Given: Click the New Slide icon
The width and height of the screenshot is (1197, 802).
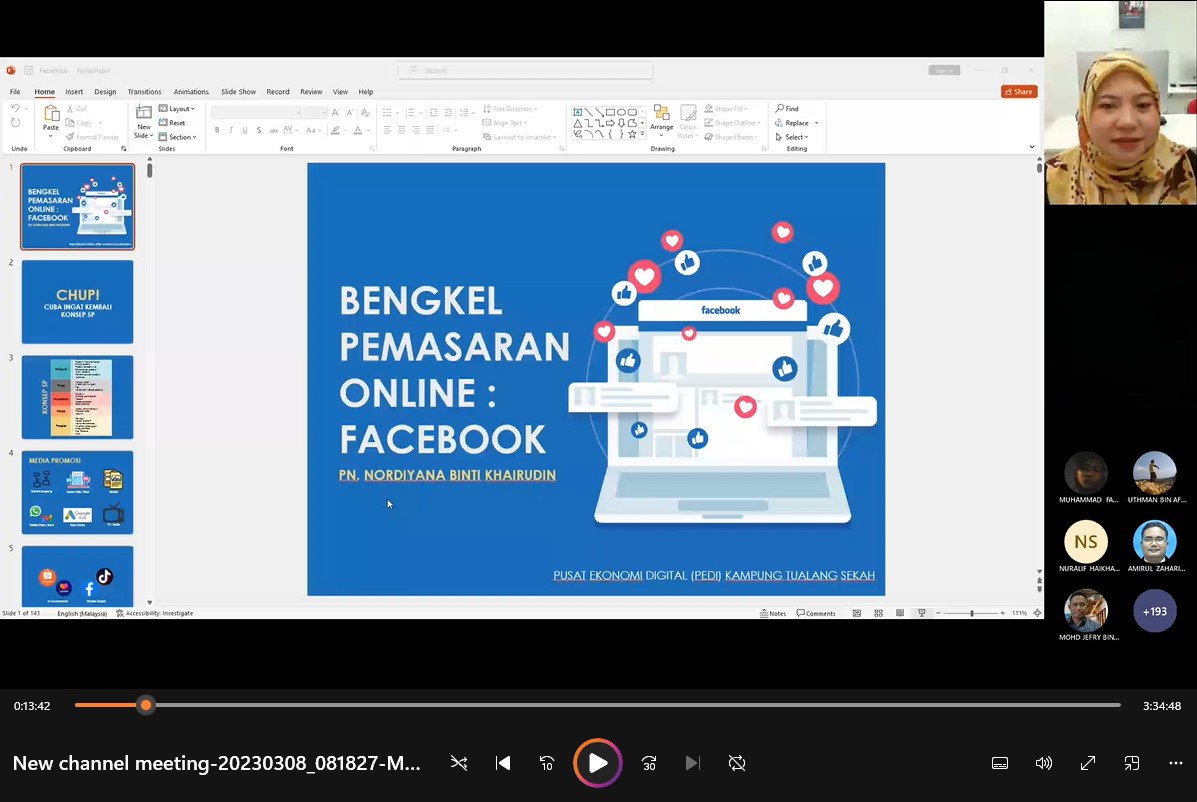Looking at the screenshot, I should (x=144, y=113).
